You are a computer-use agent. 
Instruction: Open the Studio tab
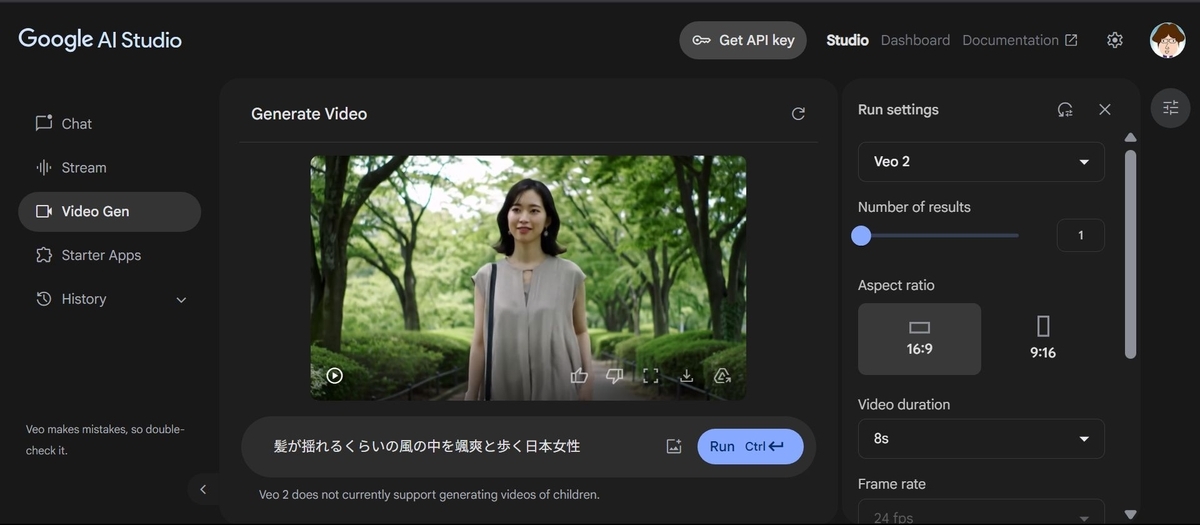pyautogui.click(x=847, y=40)
